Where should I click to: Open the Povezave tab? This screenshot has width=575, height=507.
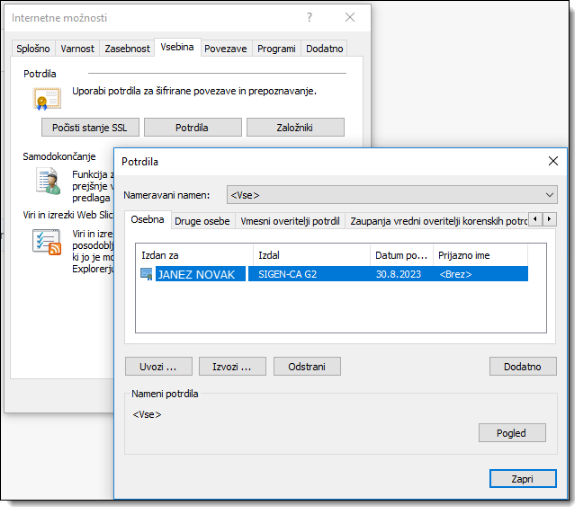(x=226, y=48)
